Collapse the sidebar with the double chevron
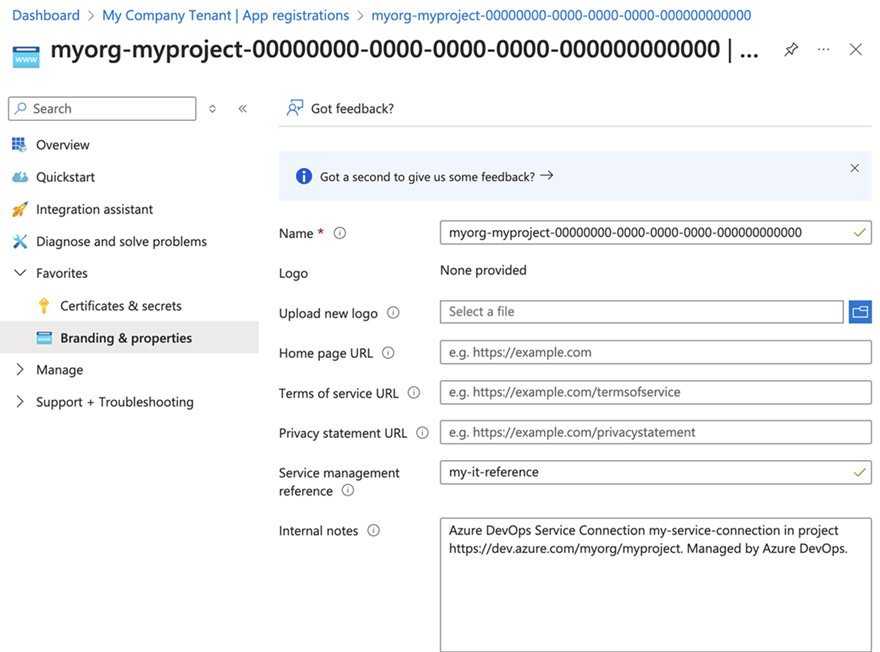Image resolution: width=880 pixels, height=652 pixels. click(242, 108)
